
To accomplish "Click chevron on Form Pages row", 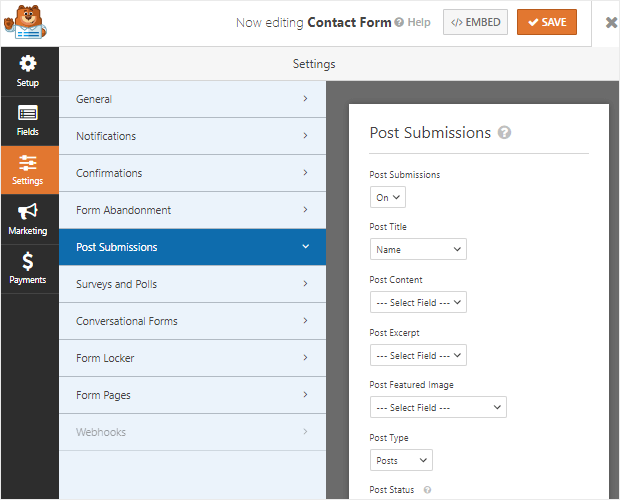I will coord(305,394).
